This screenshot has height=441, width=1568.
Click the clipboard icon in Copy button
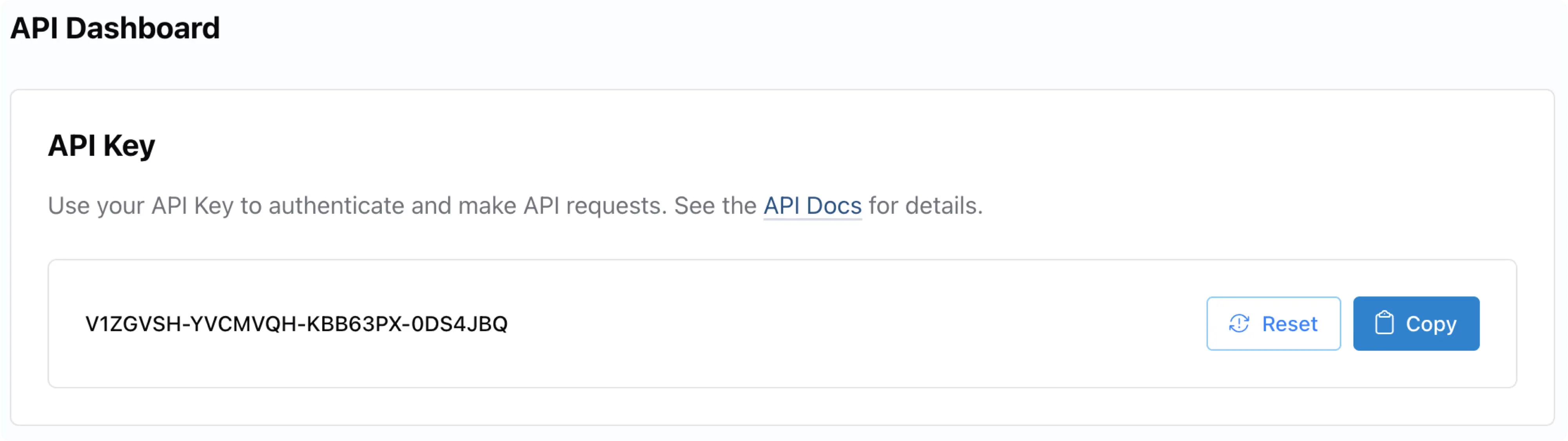(1384, 323)
